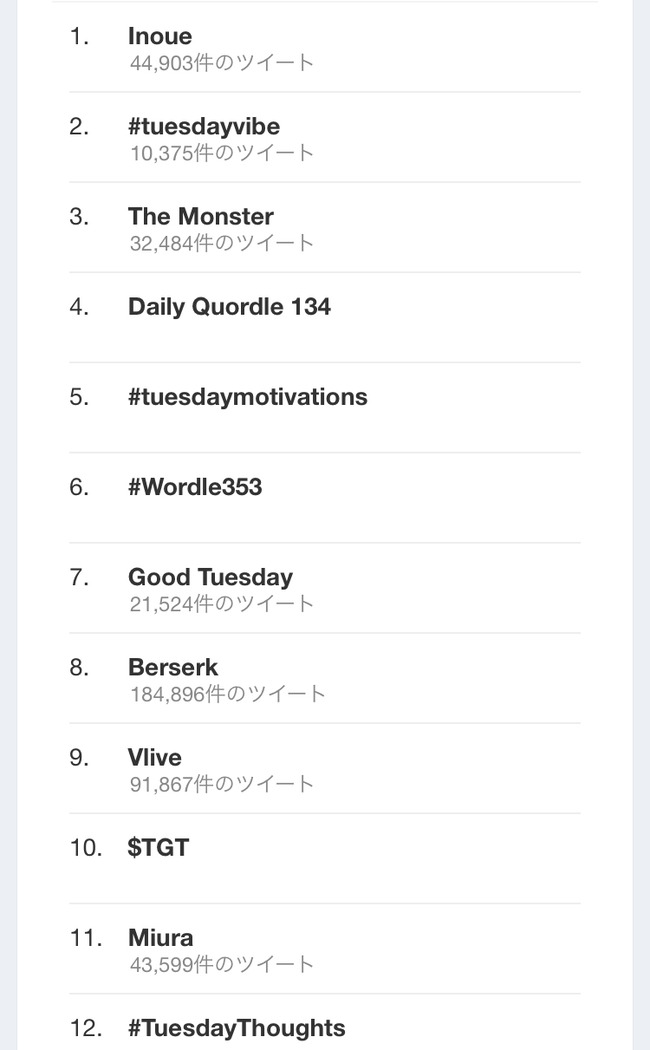
Task: Open the Good Tuesday trending topic
Action: point(210,577)
